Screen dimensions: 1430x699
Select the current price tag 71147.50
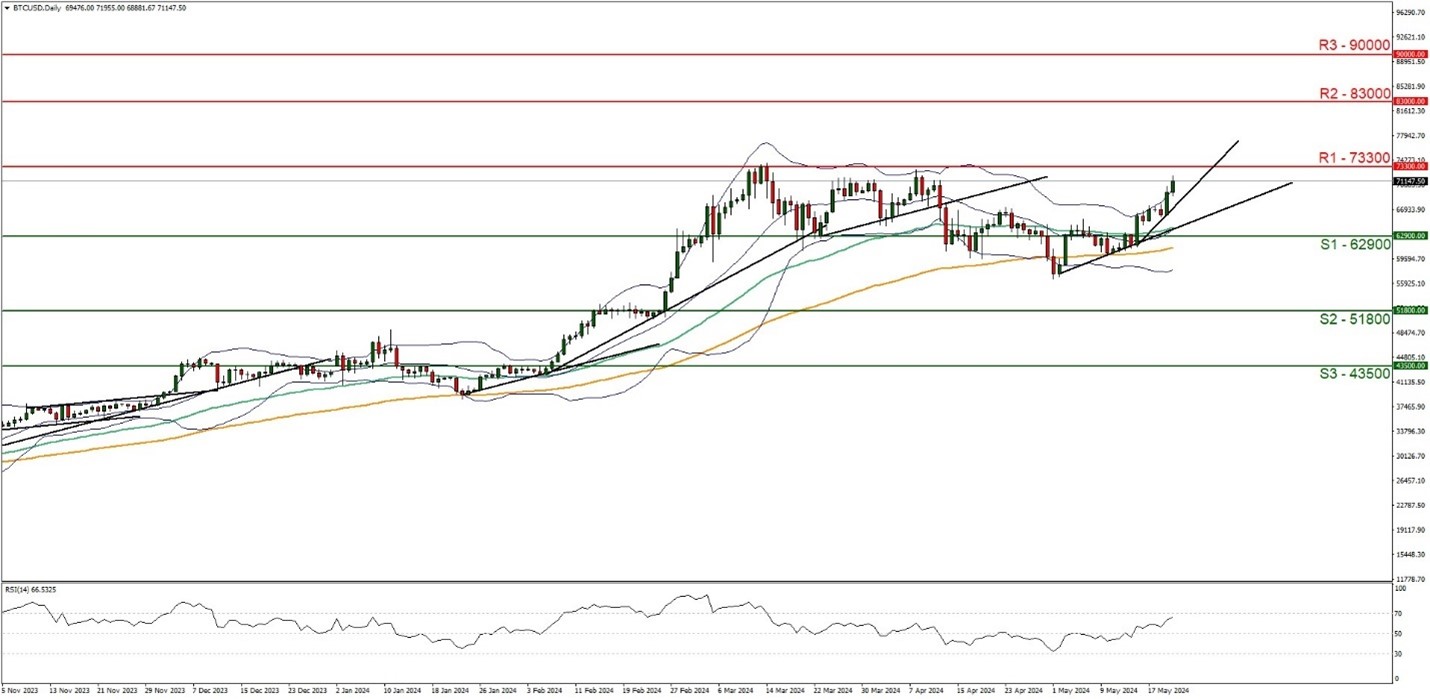1410,181
